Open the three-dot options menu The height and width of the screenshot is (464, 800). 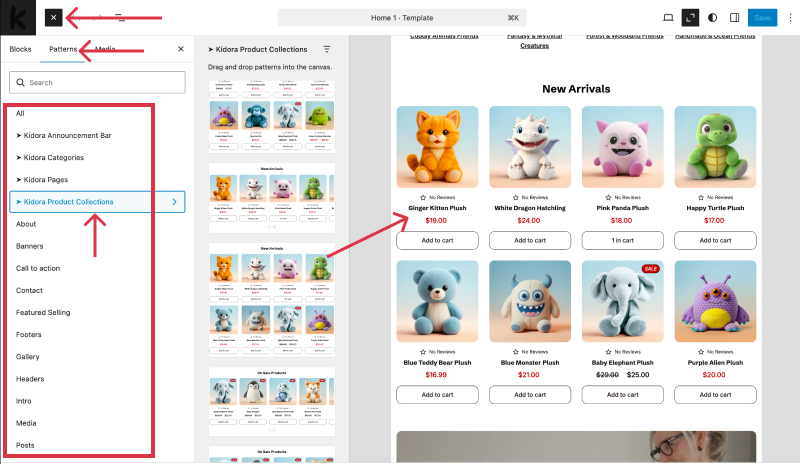[x=790, y=17]
